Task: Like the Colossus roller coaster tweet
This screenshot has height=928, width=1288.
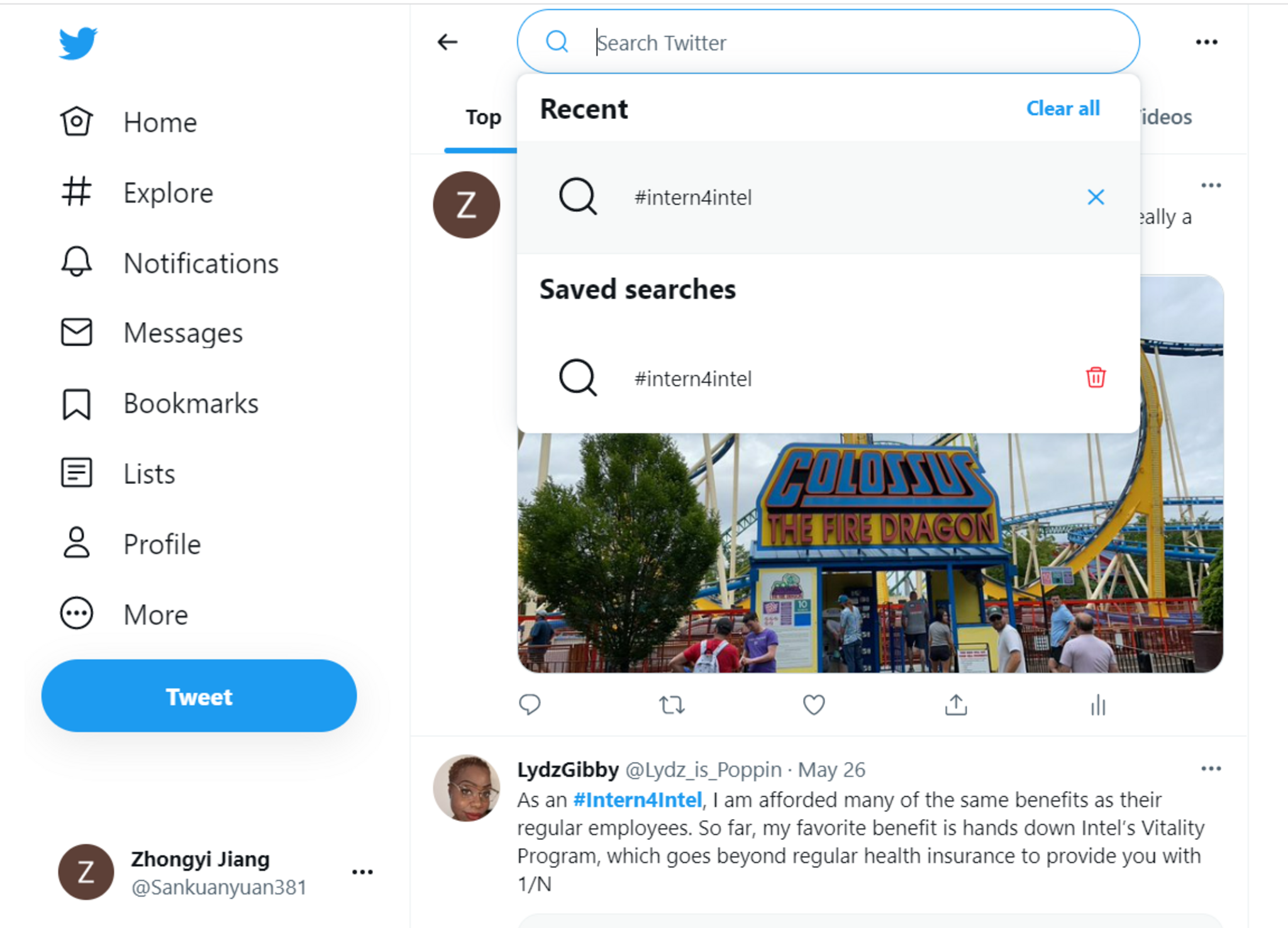Action: pyautogui.click(x=814, y=705)
